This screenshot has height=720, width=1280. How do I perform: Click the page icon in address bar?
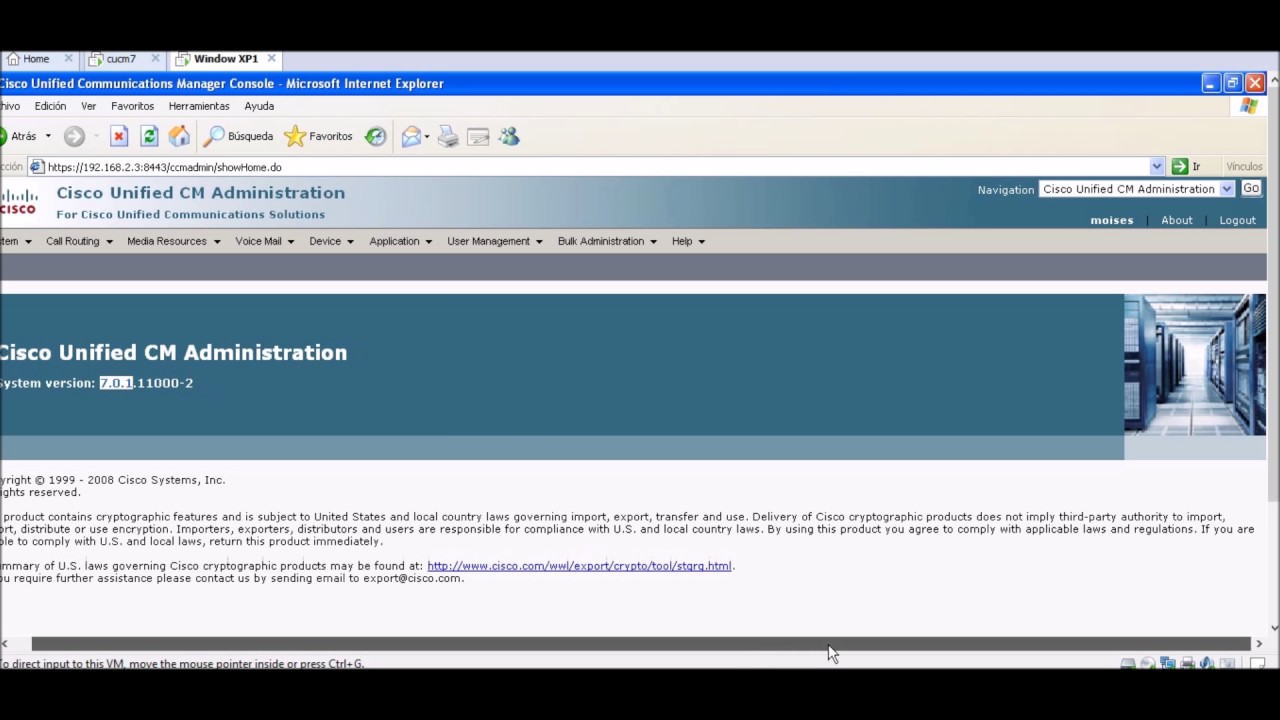(37, 167)
